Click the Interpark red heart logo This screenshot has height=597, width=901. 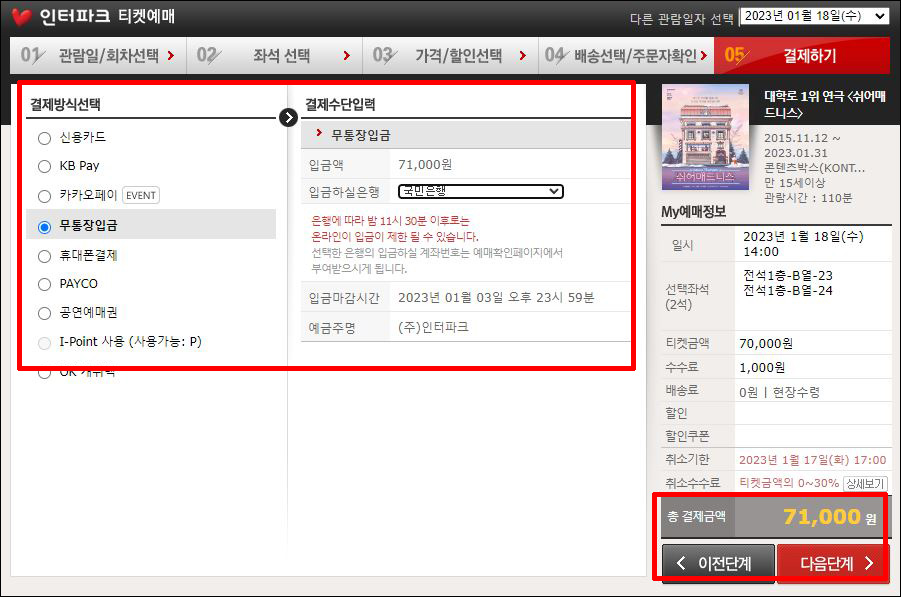pos(22,17)
